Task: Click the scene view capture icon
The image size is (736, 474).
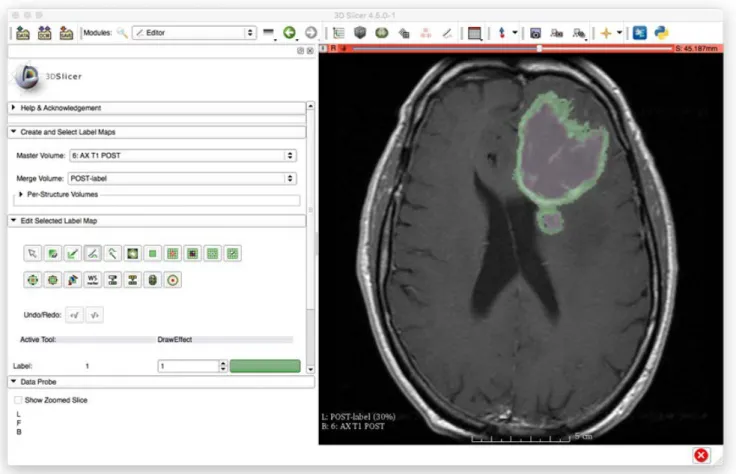Action: 557,33
